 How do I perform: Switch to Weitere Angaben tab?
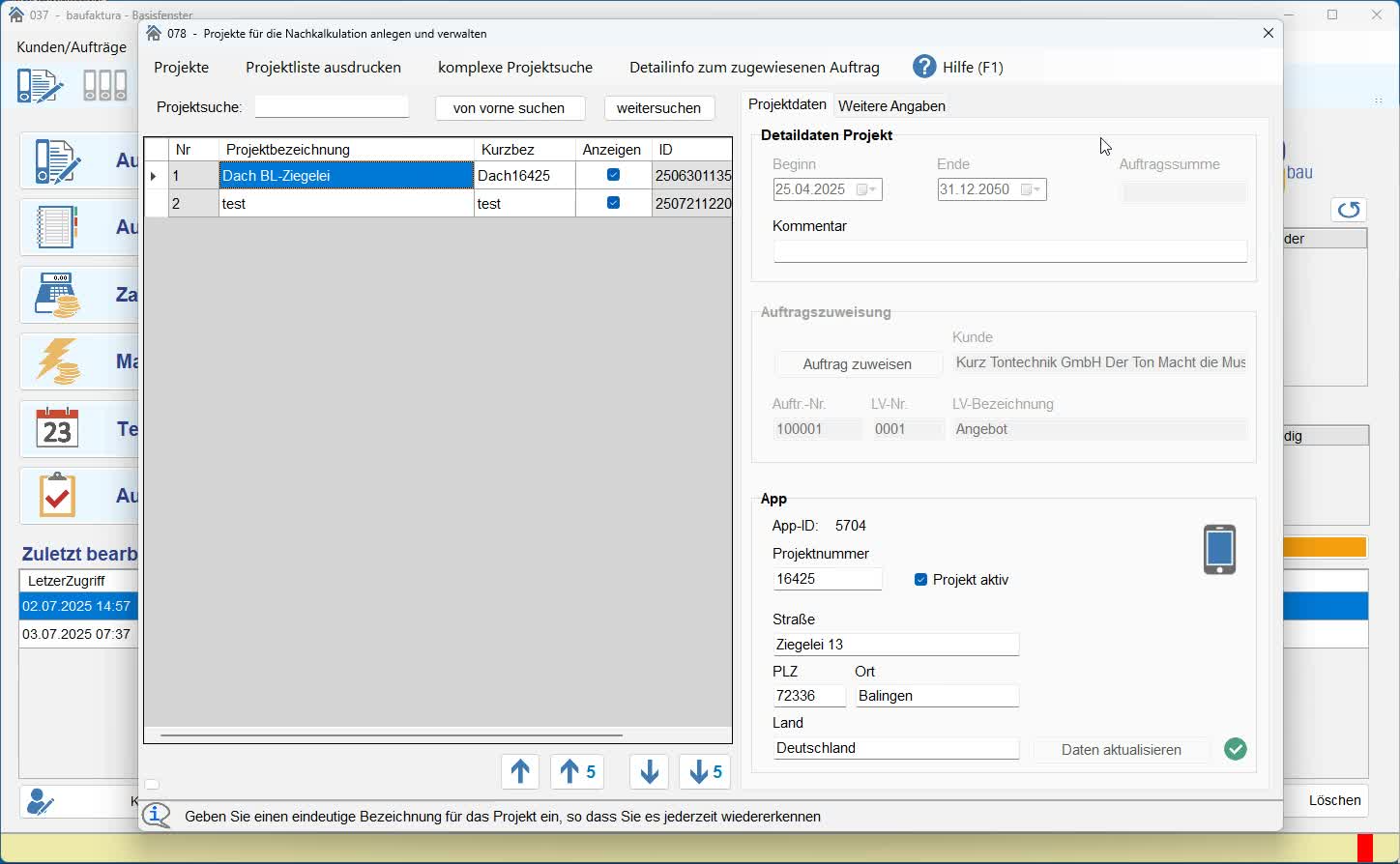[x=891, y=106]
